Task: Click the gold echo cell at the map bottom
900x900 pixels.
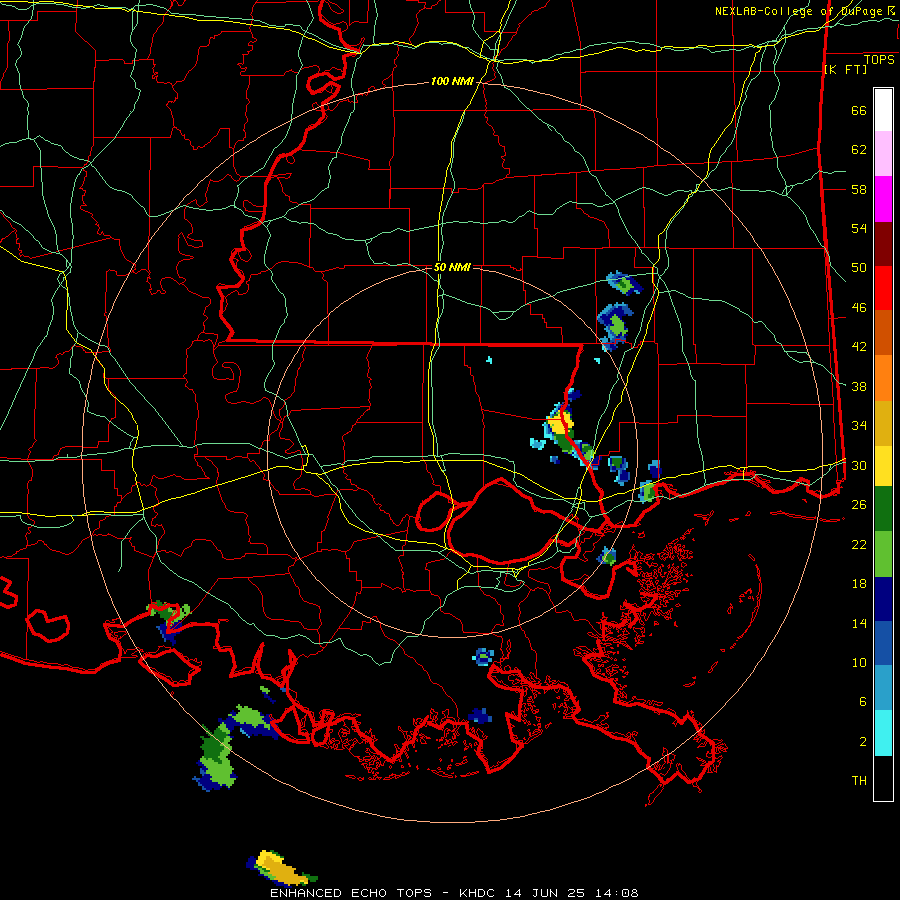Action: [x=281, y=868]
